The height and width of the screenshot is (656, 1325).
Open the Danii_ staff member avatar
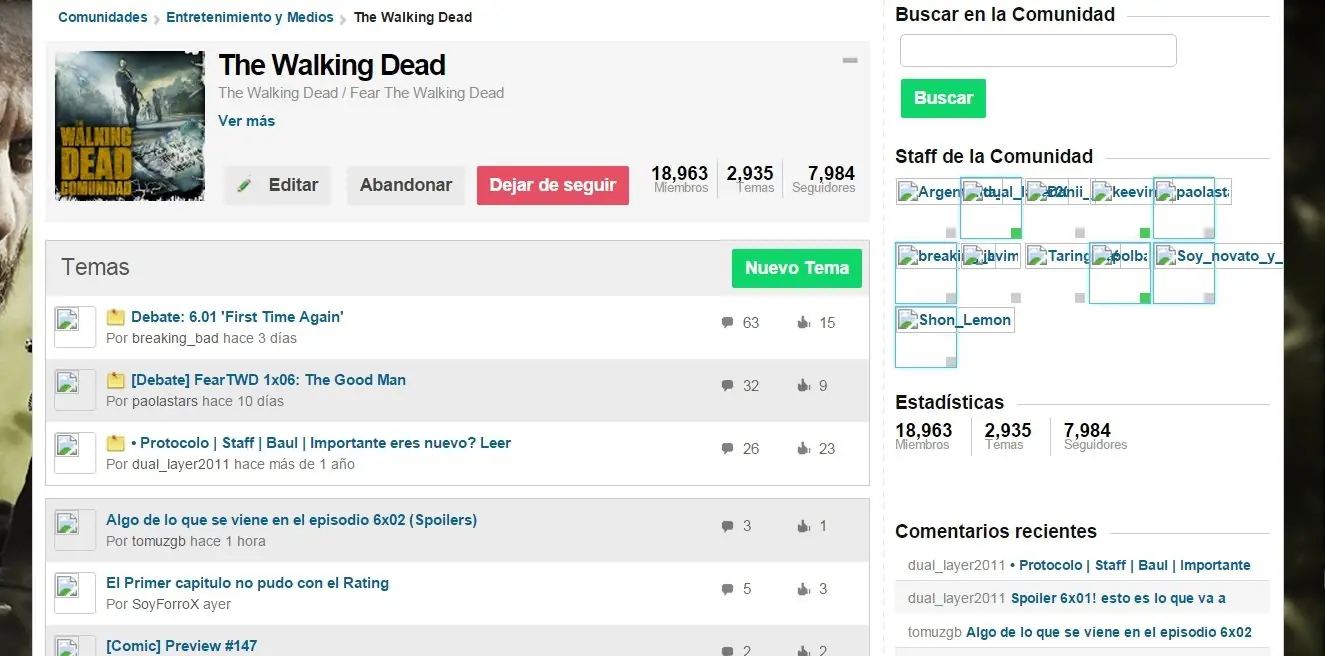1055,208
